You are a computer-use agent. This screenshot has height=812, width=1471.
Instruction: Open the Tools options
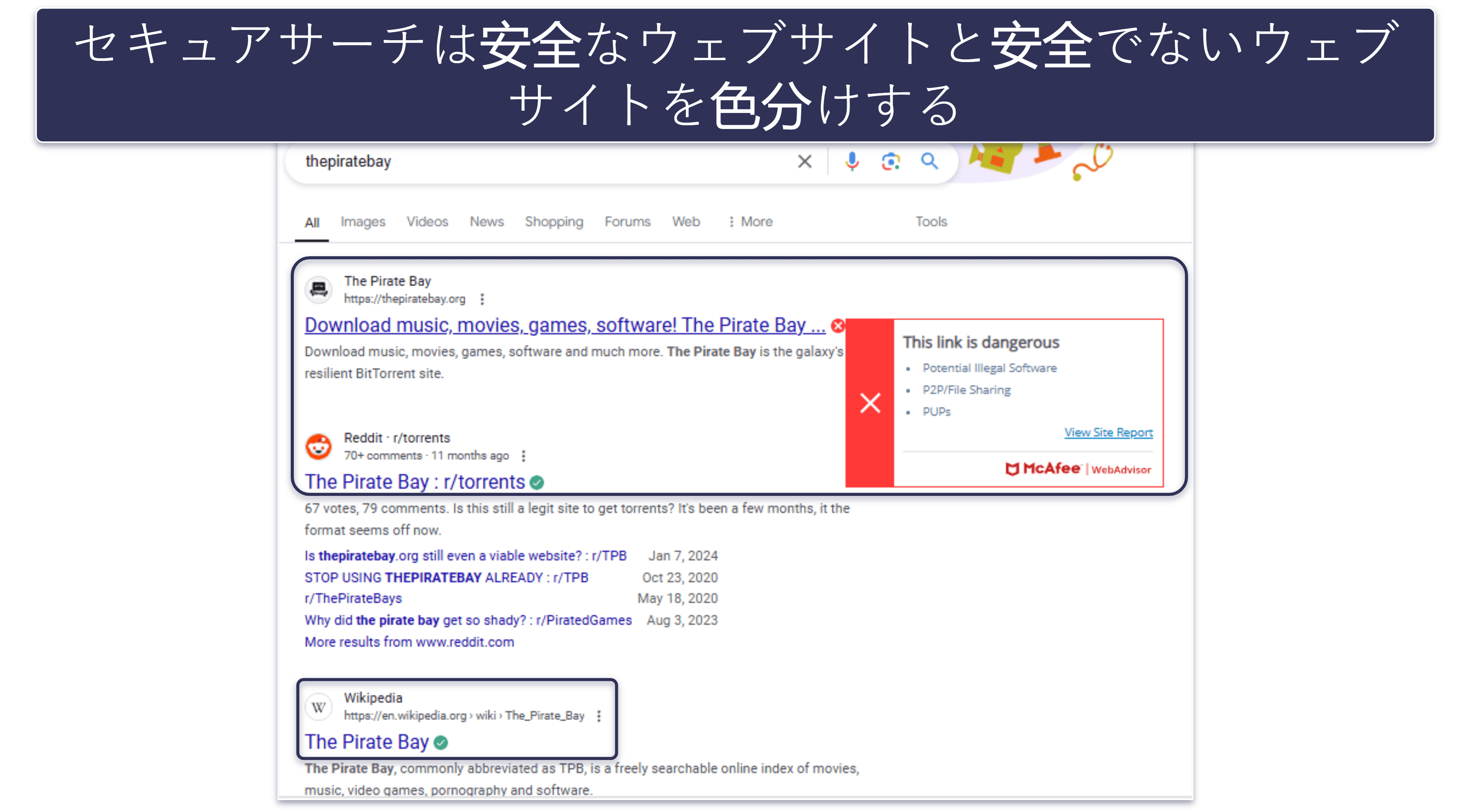point(931,221)
